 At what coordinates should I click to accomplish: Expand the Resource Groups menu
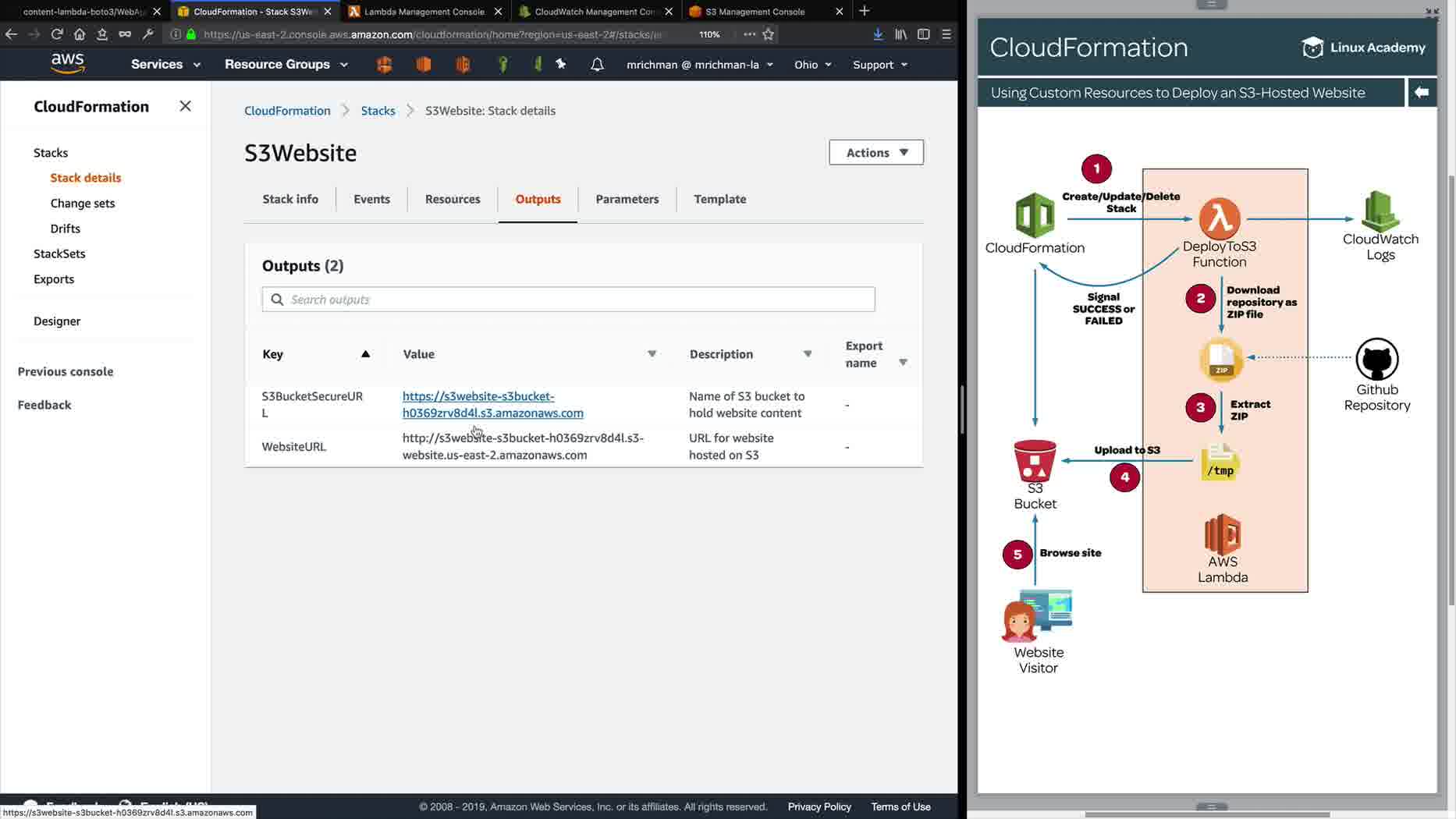point(286,64)
